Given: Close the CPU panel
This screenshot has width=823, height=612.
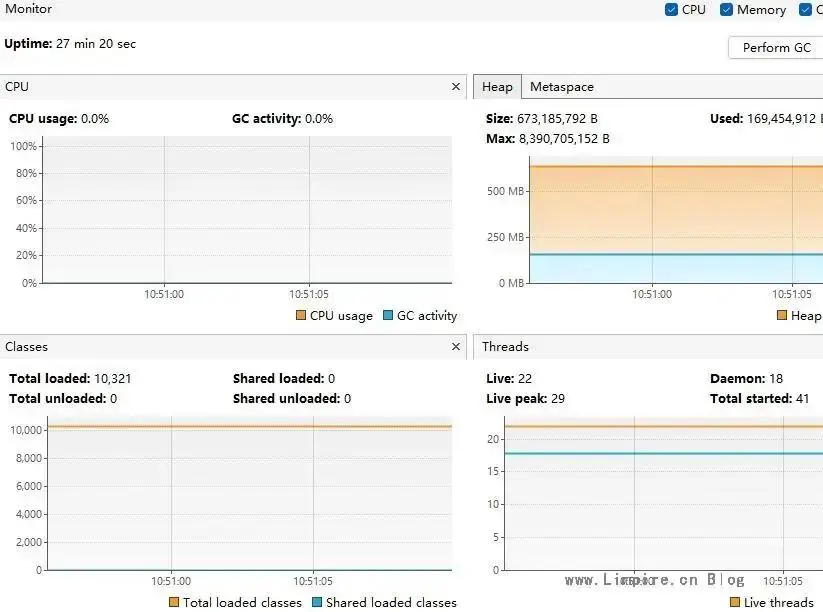Looking at the screenshot, I should pyautogui.click(x=456, y=87).
